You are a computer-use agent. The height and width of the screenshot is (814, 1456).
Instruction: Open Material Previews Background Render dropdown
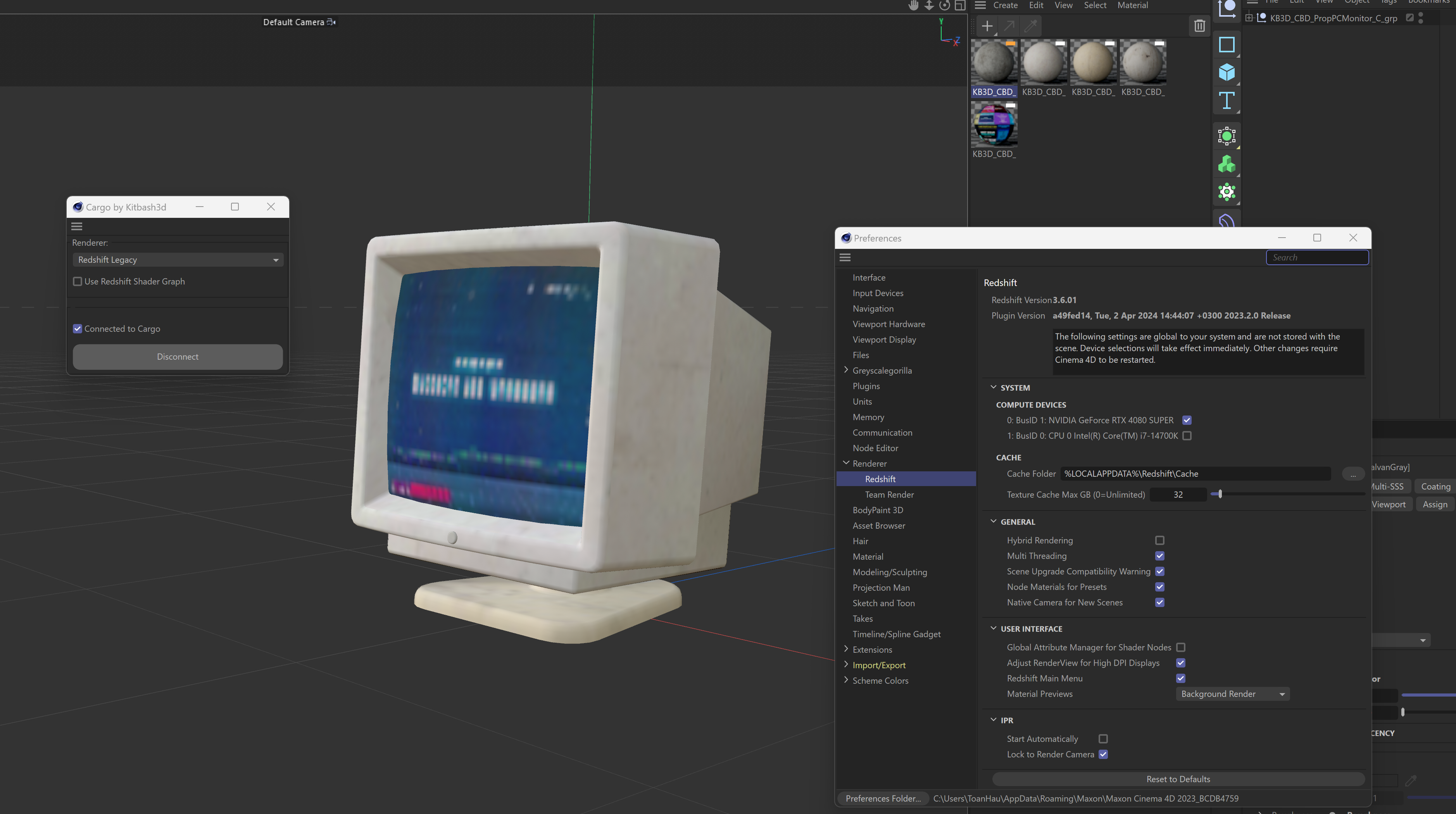pos(1233,694)
